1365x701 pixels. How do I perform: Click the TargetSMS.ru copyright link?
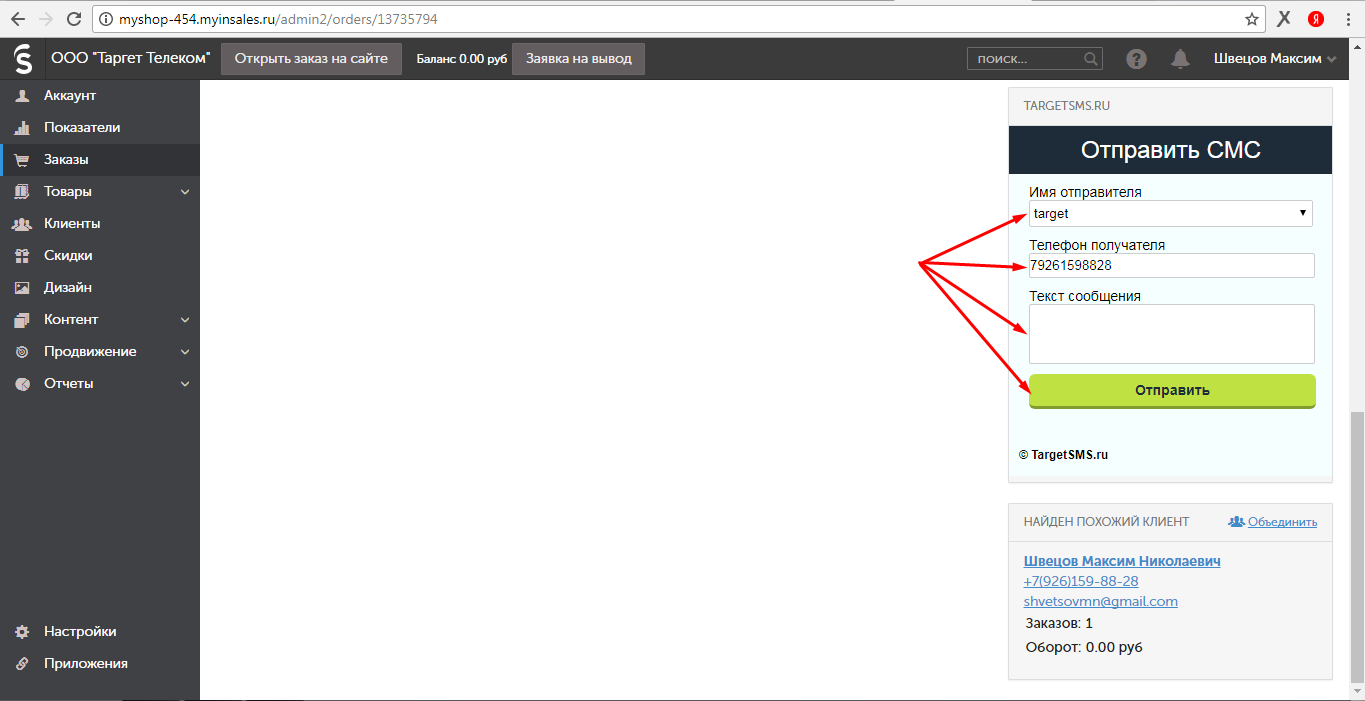coord(1063,455)
